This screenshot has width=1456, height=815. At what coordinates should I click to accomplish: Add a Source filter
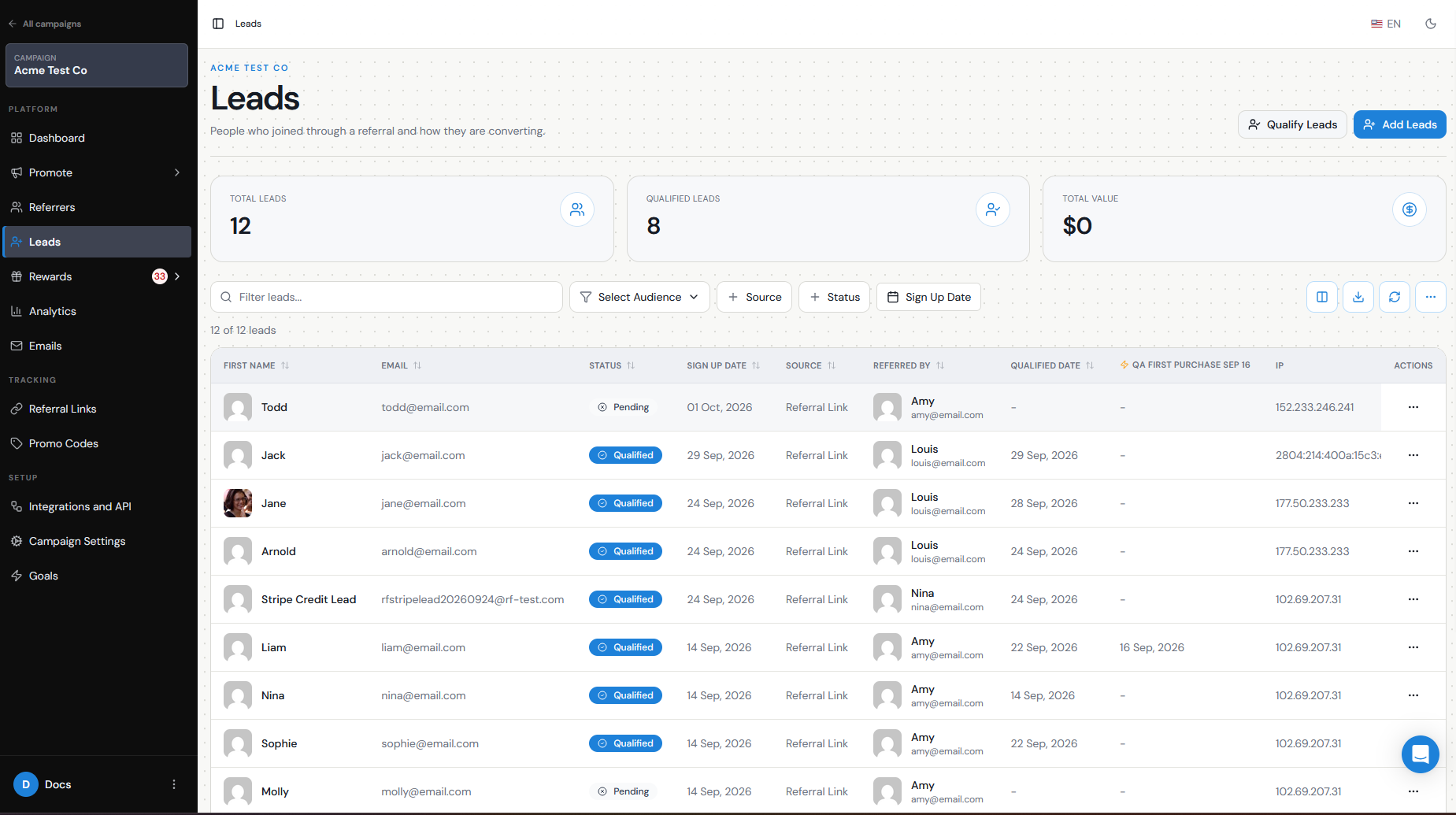[x=754, y=297]
